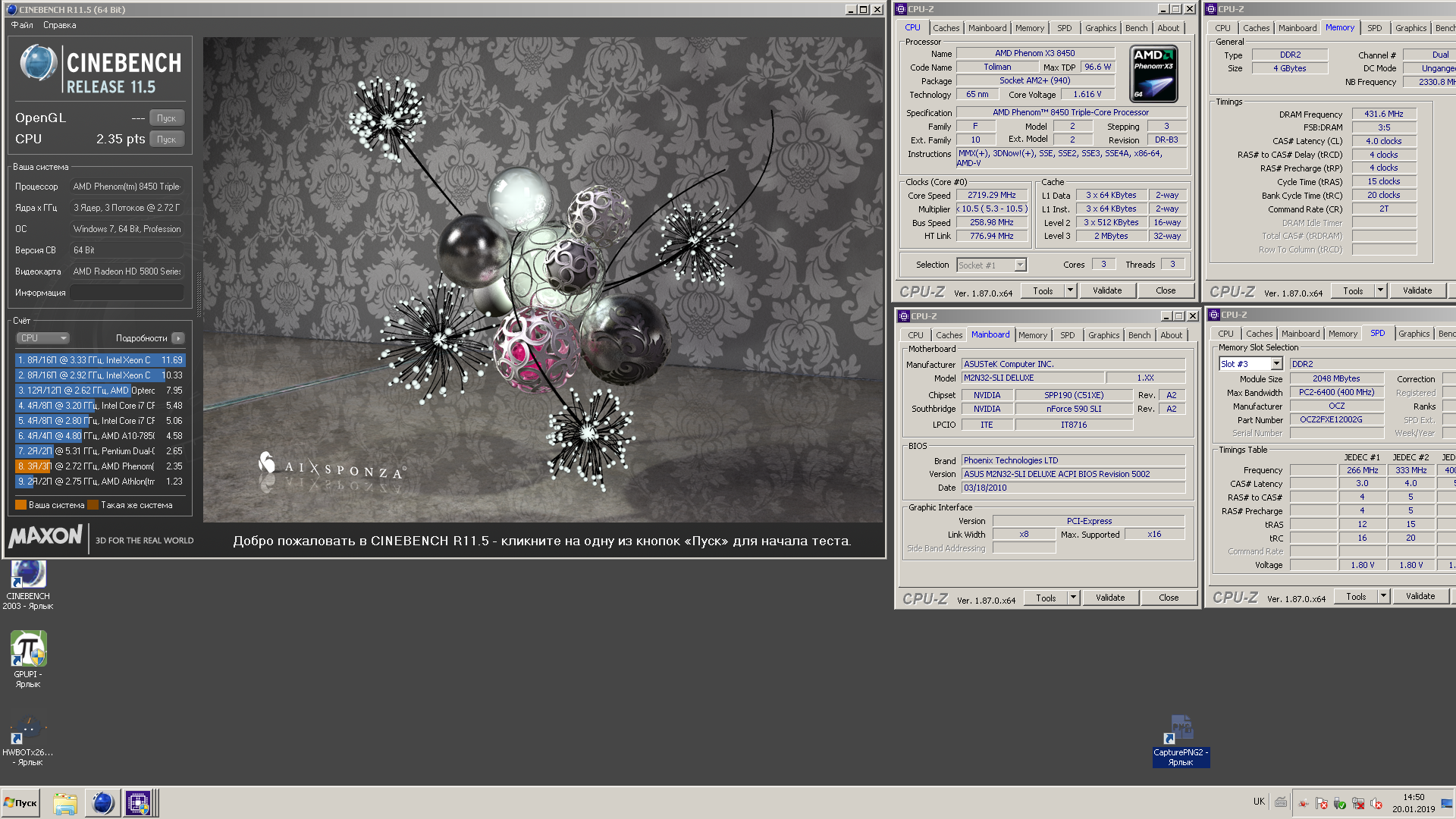
Task: Click the 2719.29 MHz Core Speed value
Action: [x=992, y=195]
